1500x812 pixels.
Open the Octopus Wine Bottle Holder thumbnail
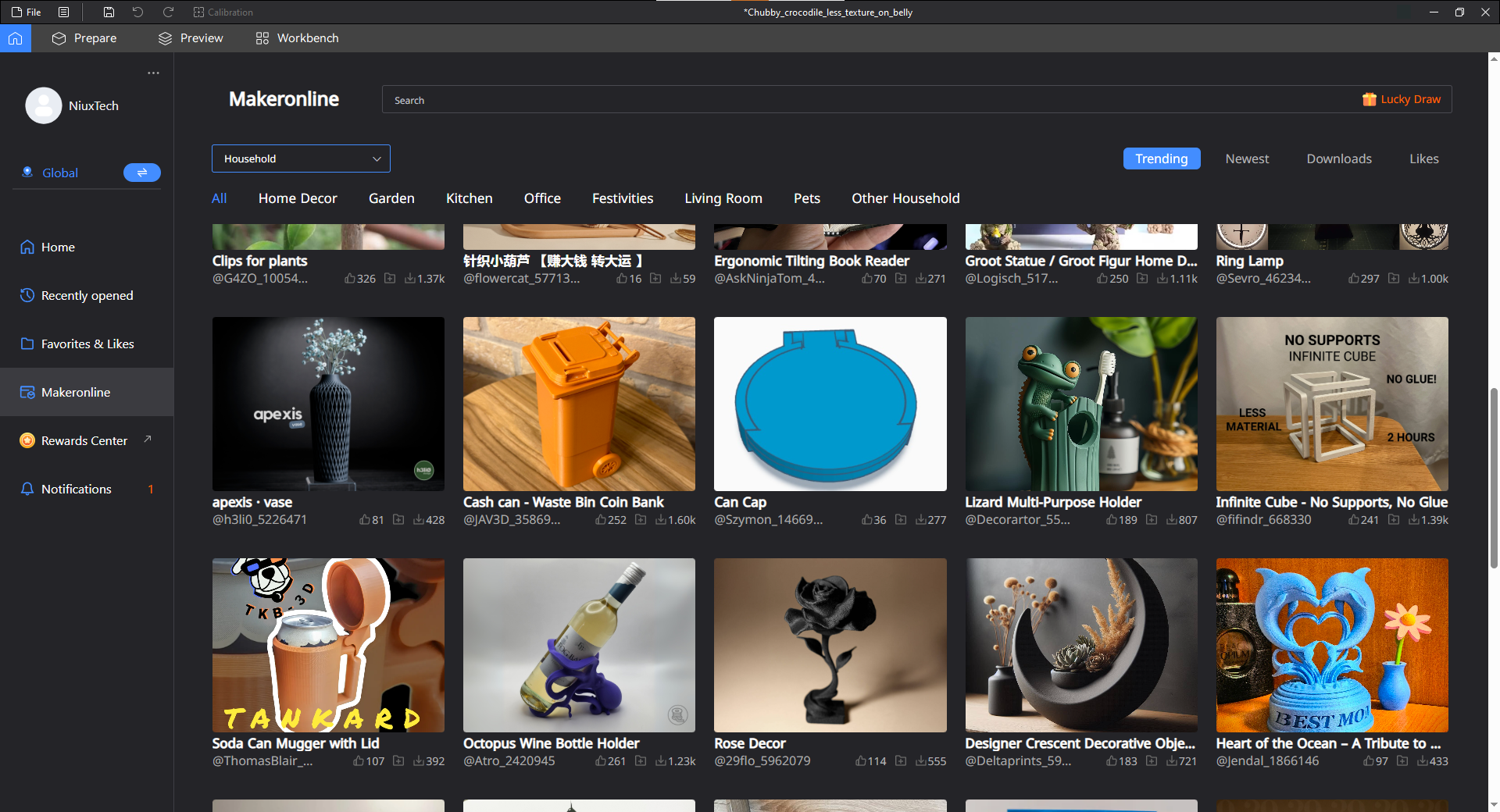coord(579,645)
